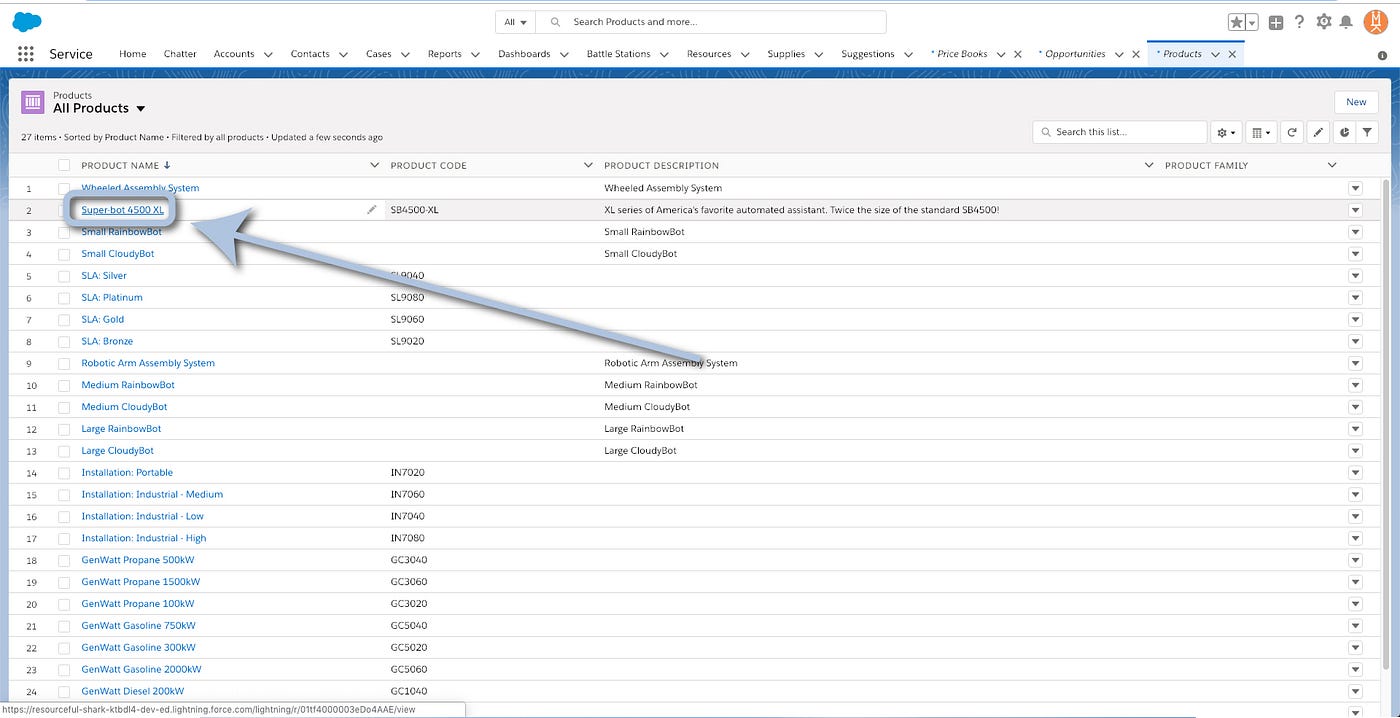The image size is (1400, 718).
Task: Check the GenWatt Propane 500kW row
Action: [x=64, y=560]
